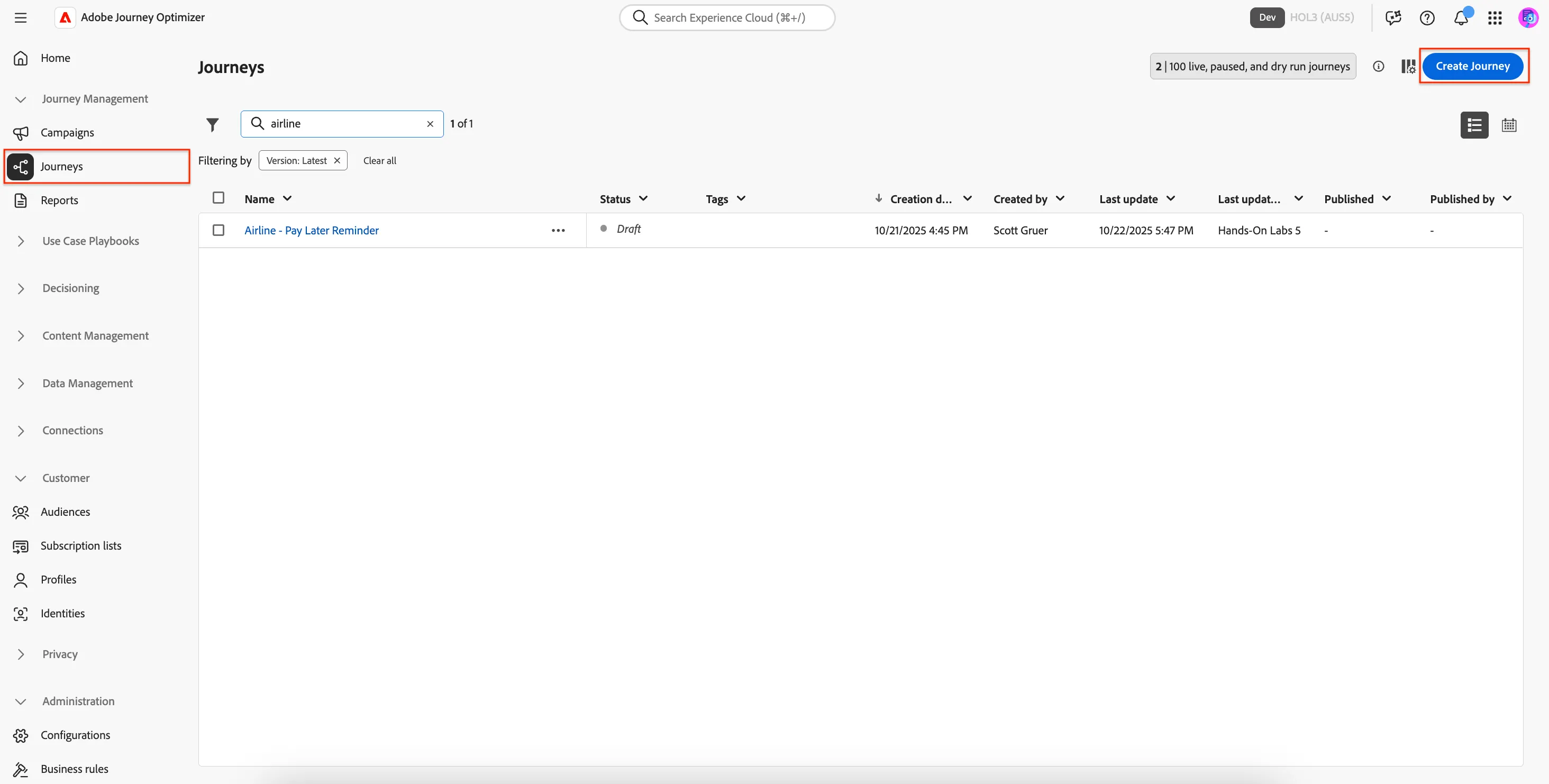The height and width of the screenshot is (784, 1549).
Task: Open the hamburger navigation menu
Action: [x=21, y=17]
